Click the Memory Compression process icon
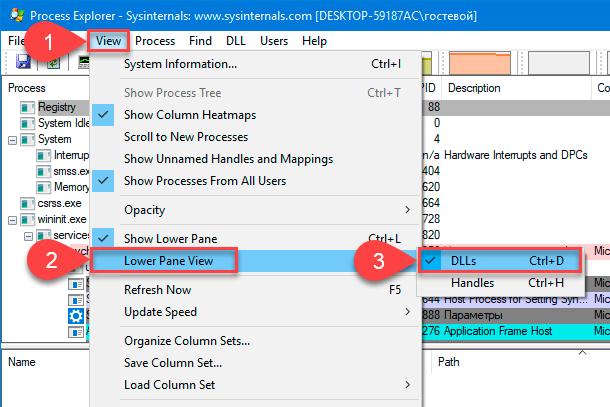This screenshot has width=610, height=407. pos(43,187)
